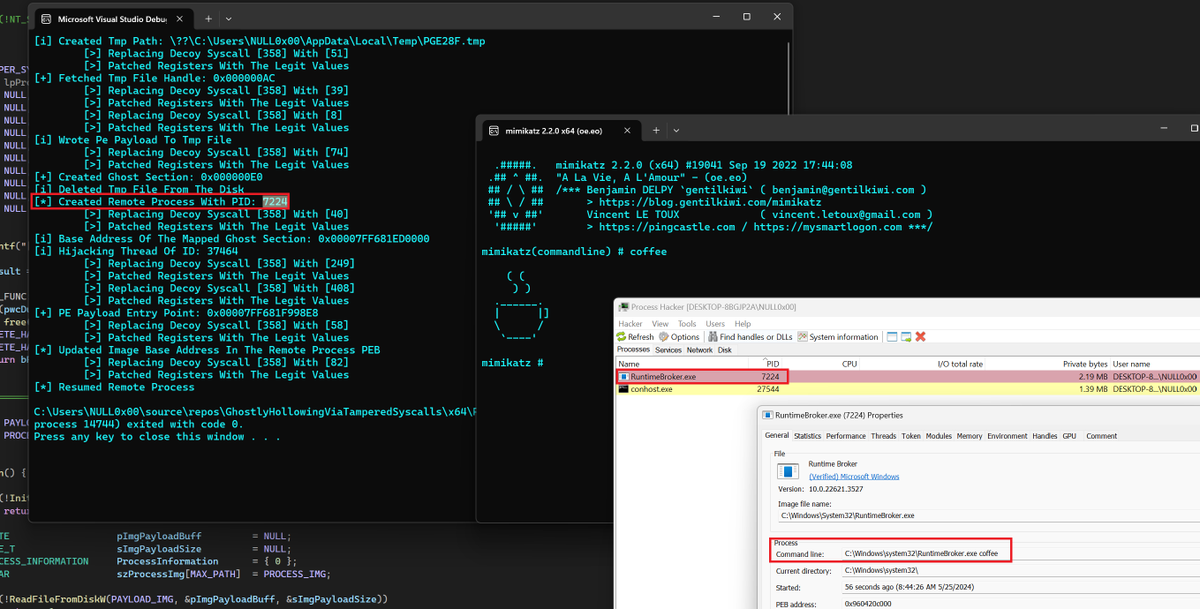This screenshot has width=1200, height=609.
Task: Switch to the Disk tab
Action: pos(724,350)
